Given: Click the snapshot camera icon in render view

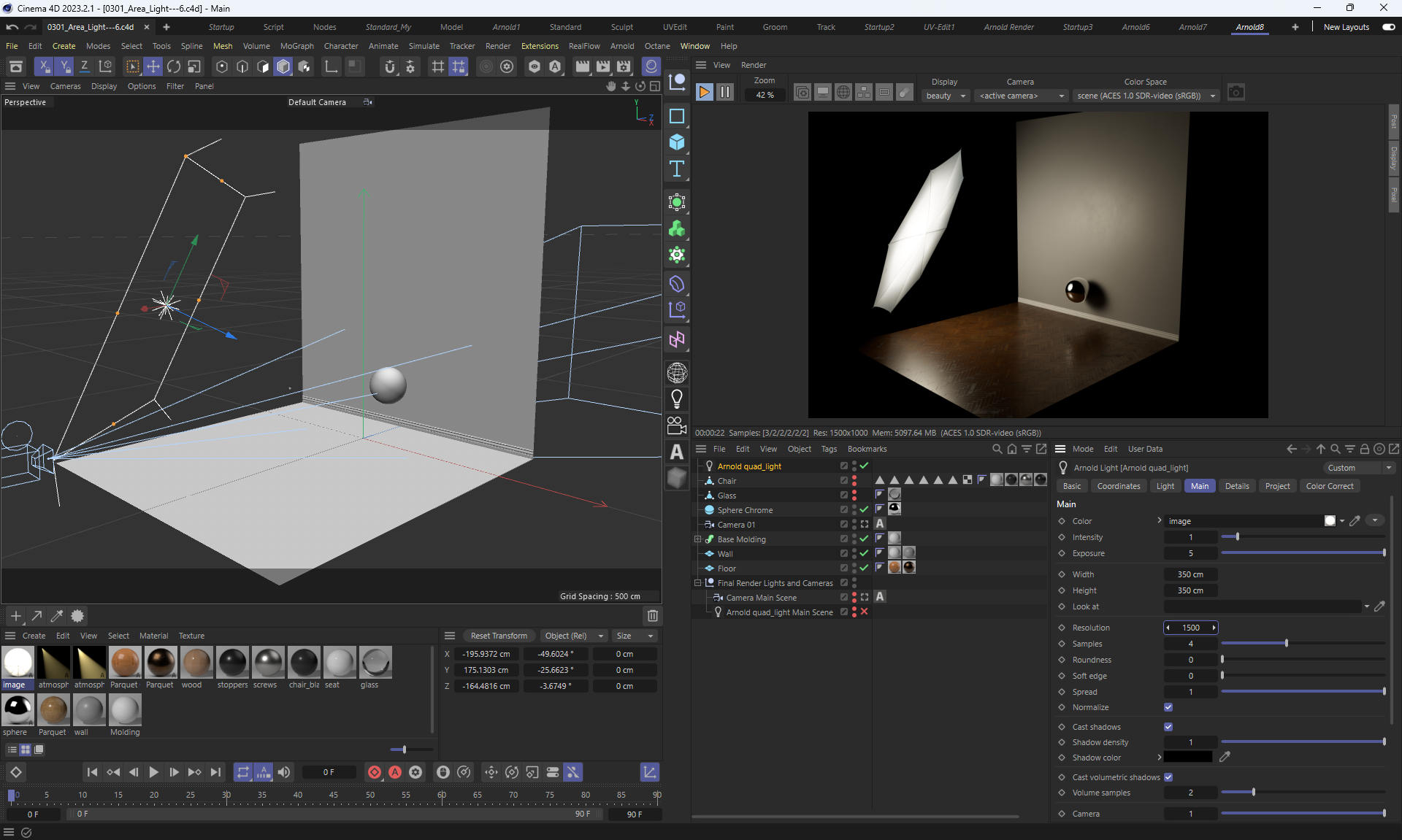Looking at the screenshot, I should tap(1236, 93).
